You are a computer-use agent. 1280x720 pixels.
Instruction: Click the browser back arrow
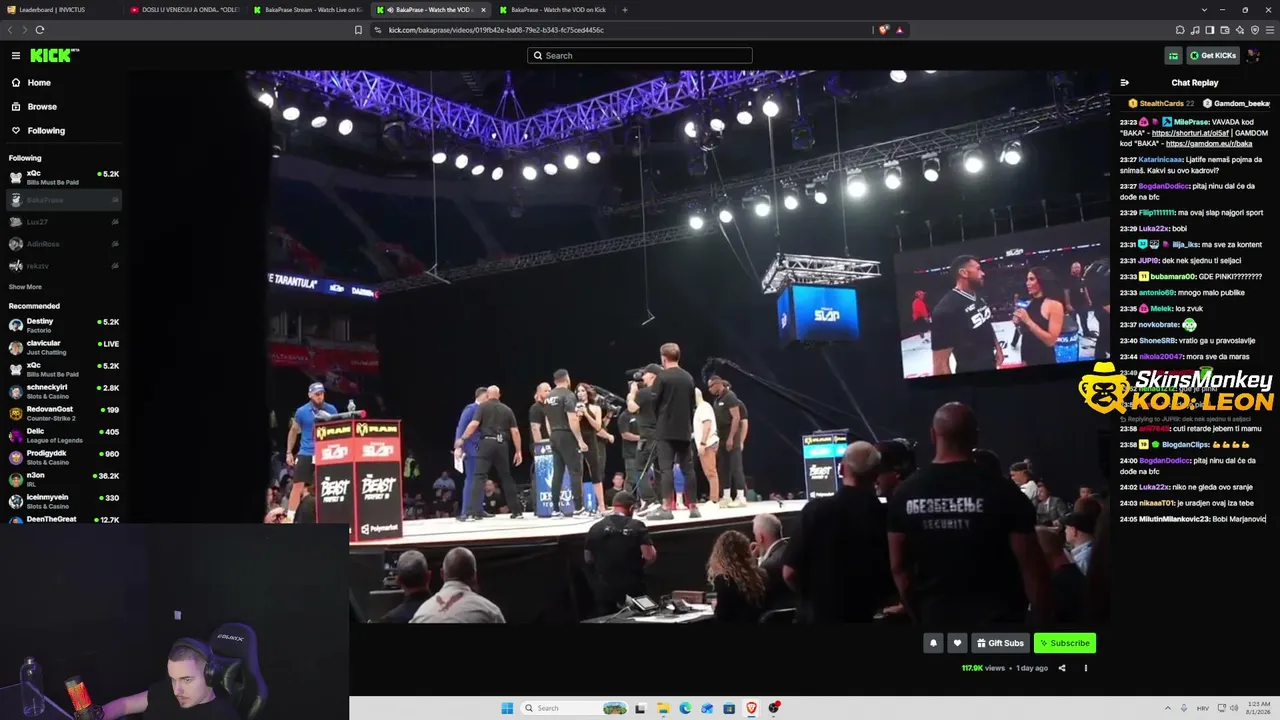tap(10, 30)
